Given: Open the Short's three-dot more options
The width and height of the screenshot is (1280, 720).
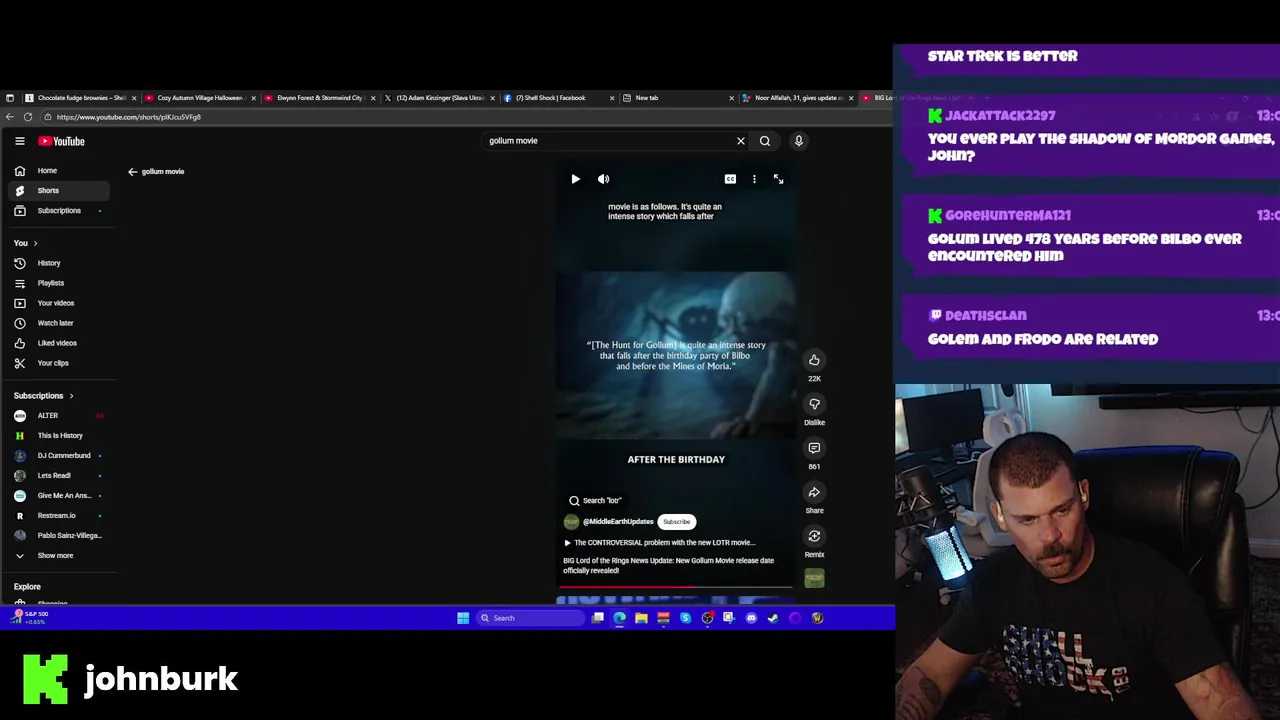Looking at the screenshot, I should (754, 179).
